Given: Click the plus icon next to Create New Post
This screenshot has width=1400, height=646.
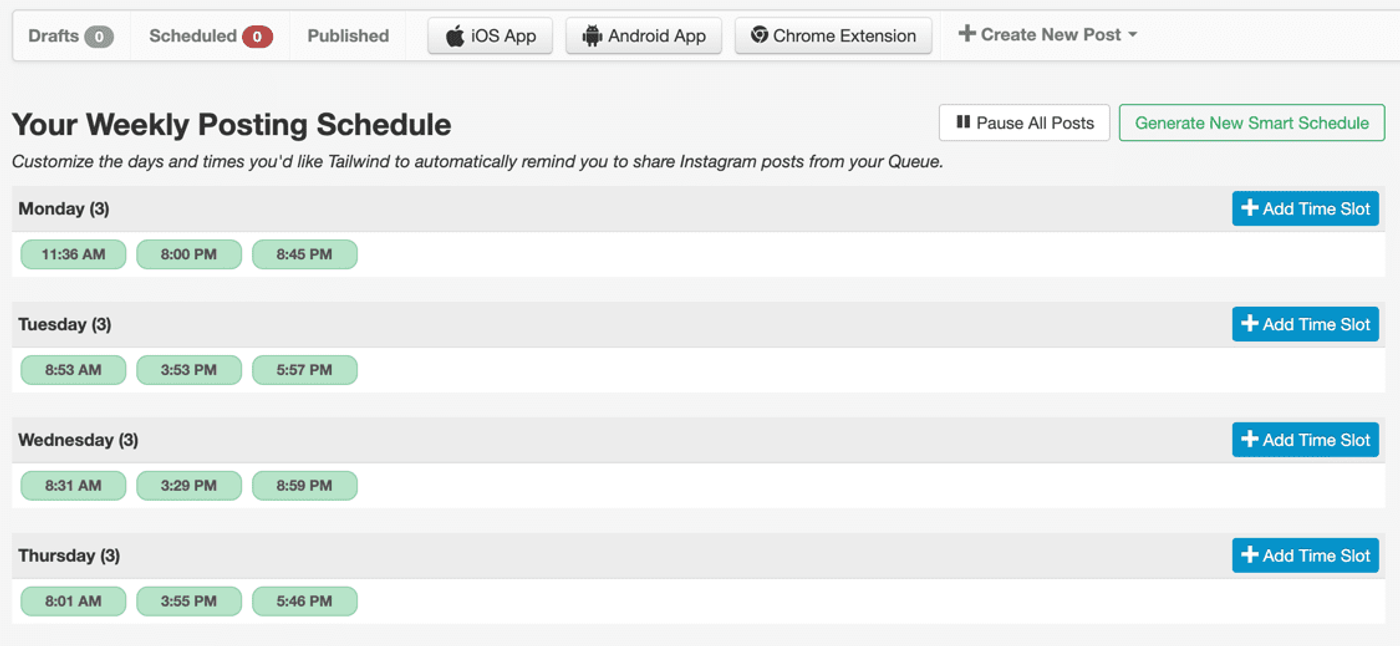Looking at the screenshot, I should point(967,33).
